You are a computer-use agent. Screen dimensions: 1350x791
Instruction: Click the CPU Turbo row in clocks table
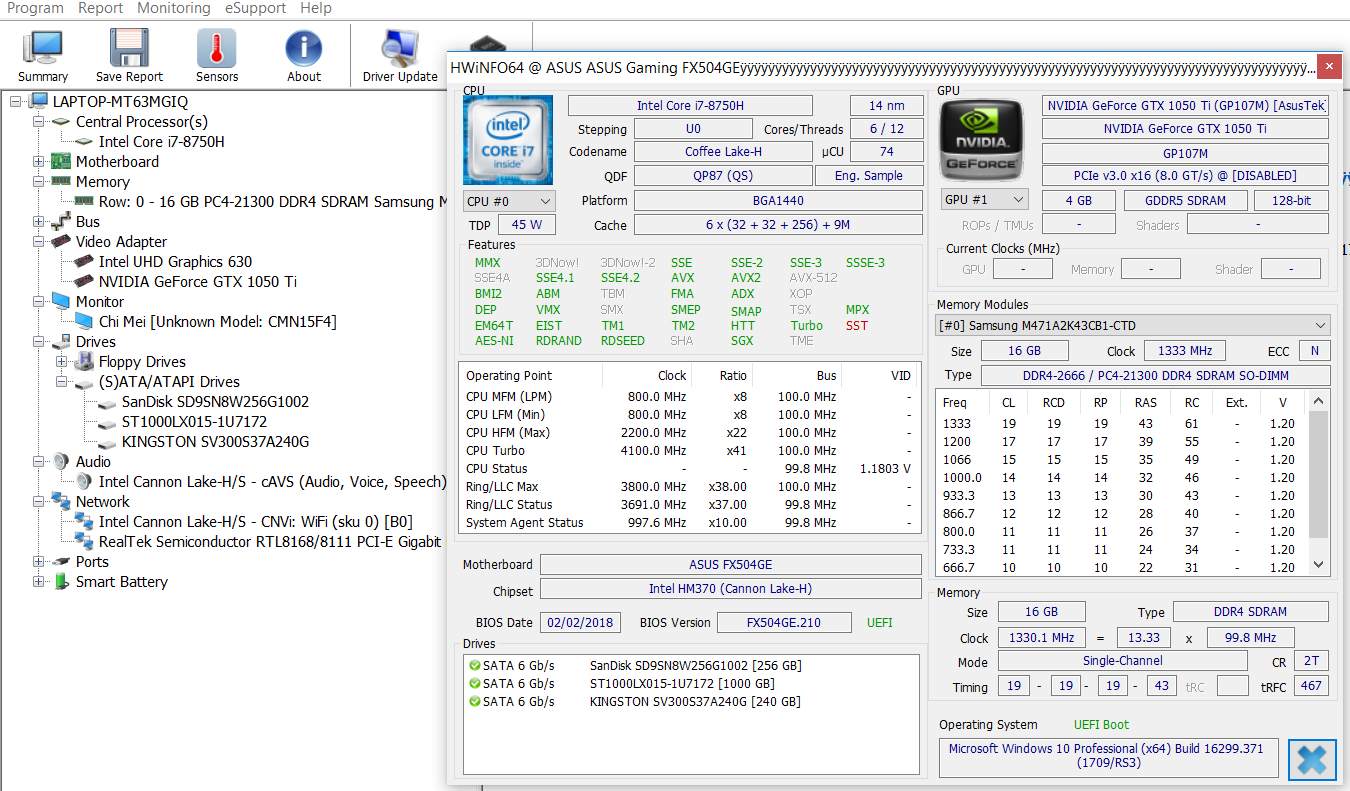tap(689, 450)
